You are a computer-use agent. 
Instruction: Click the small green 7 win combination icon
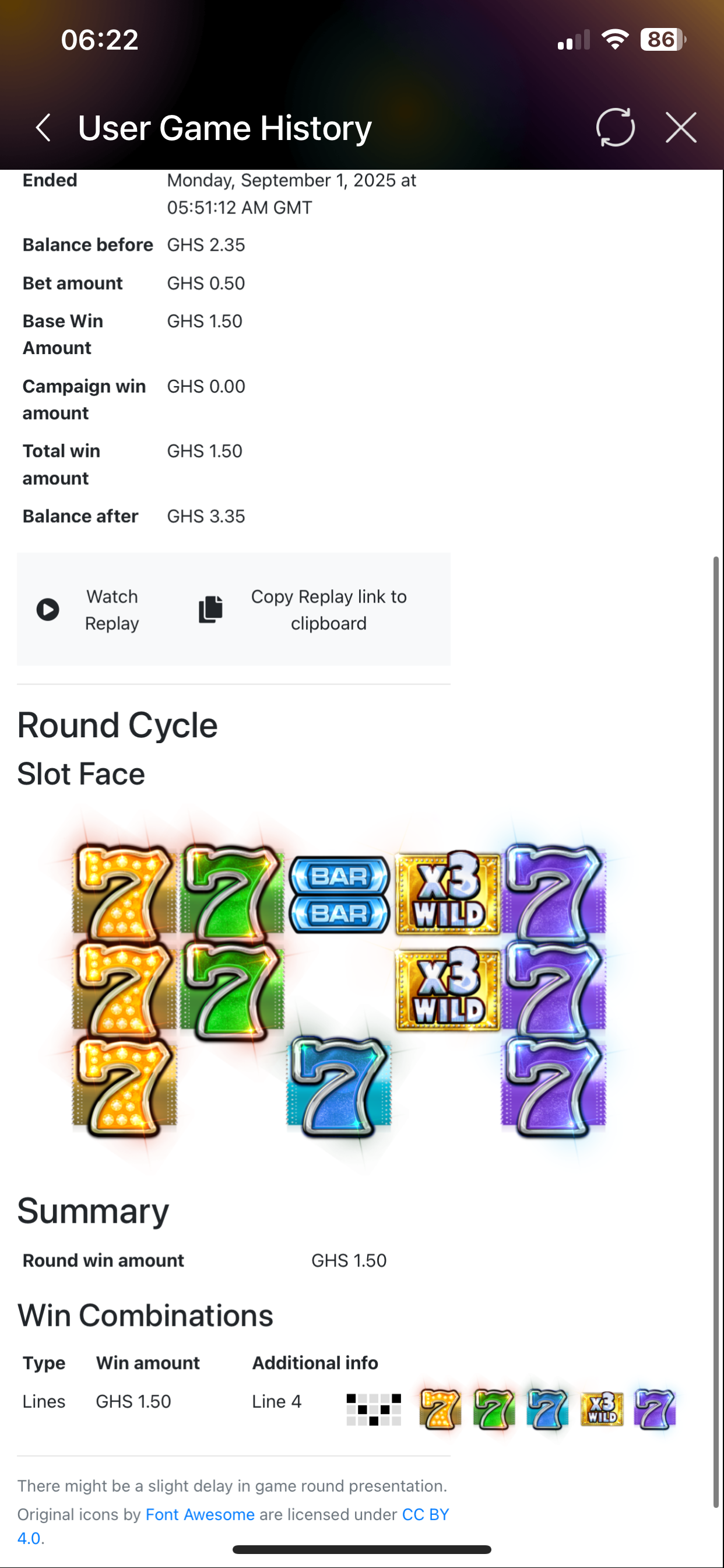494,1409
